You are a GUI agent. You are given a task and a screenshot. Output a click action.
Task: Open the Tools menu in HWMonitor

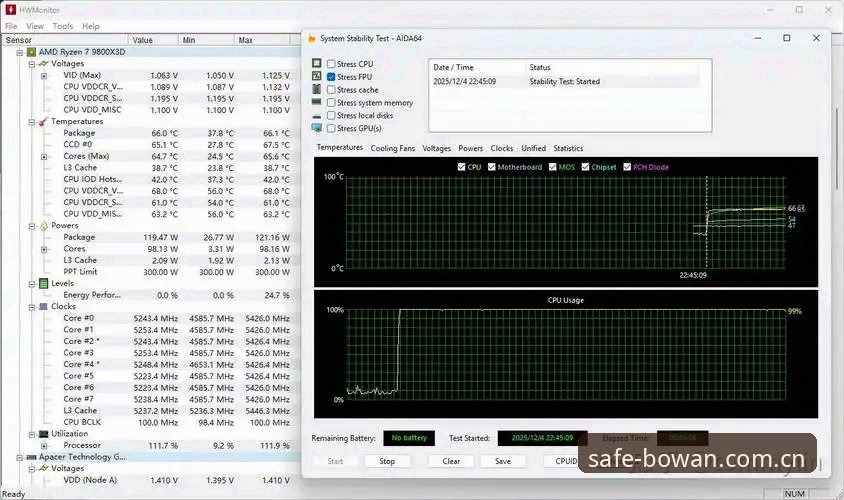(x=62, y=26)
